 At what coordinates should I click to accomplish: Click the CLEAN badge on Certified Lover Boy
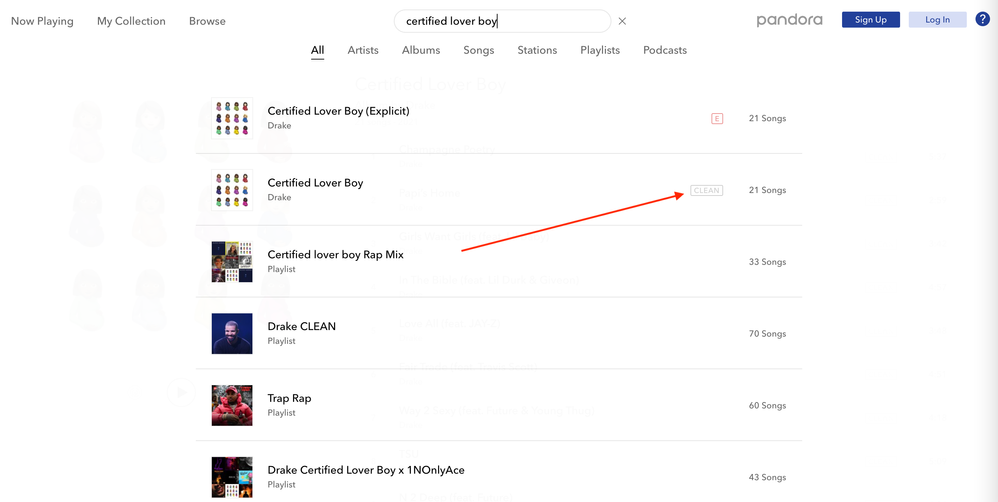click(706, 190)
